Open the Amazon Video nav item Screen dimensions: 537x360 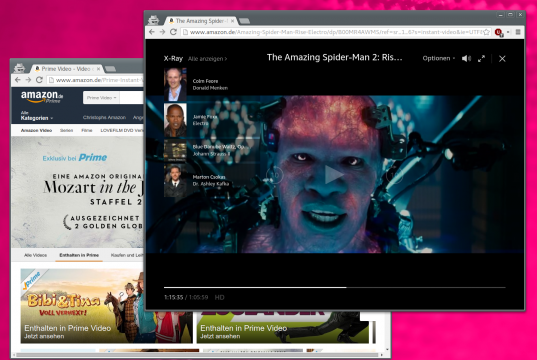[36, 131]
